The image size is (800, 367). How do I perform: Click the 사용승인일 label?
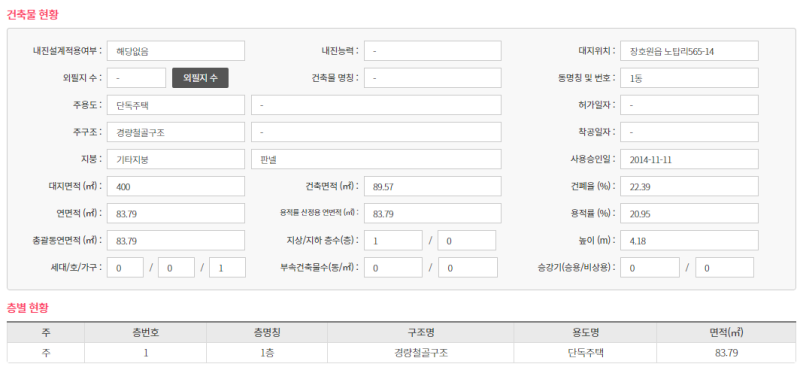click(x=593, y=159)
